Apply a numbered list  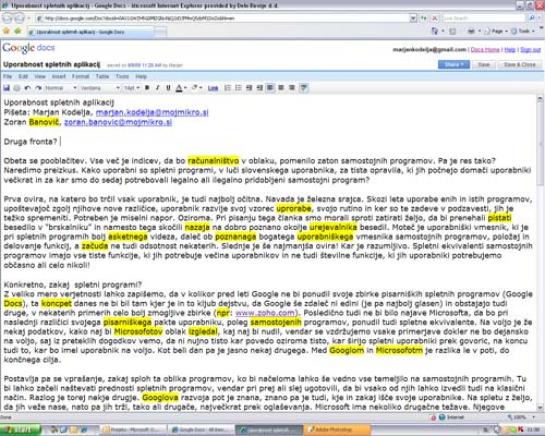tap(228, 88)
